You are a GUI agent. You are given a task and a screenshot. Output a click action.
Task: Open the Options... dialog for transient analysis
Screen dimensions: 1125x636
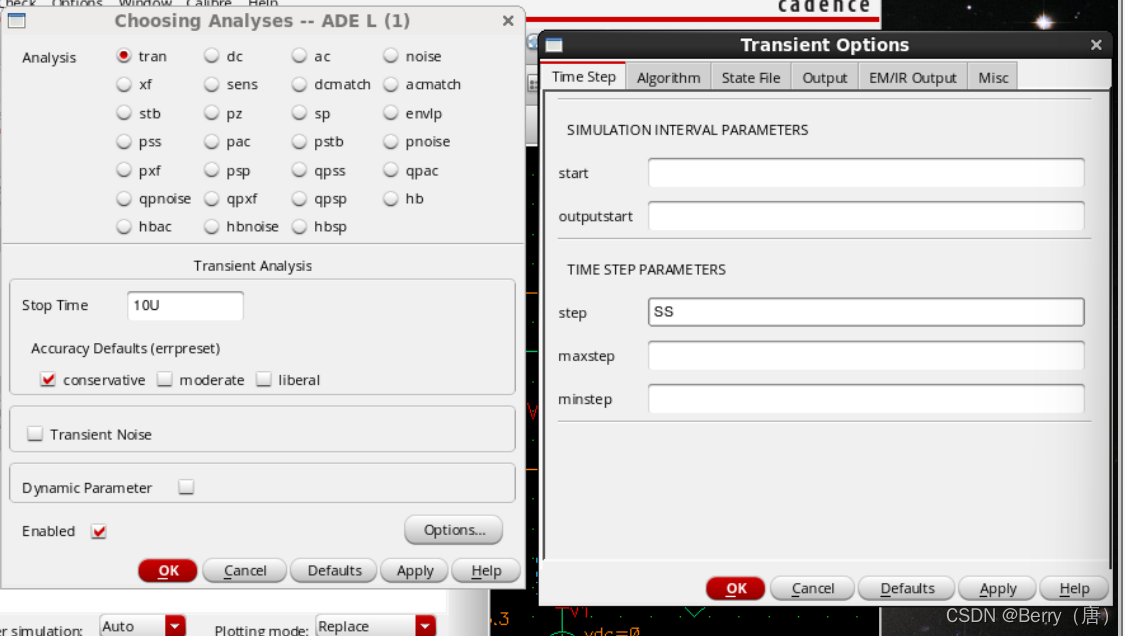(x=453, y=530)
